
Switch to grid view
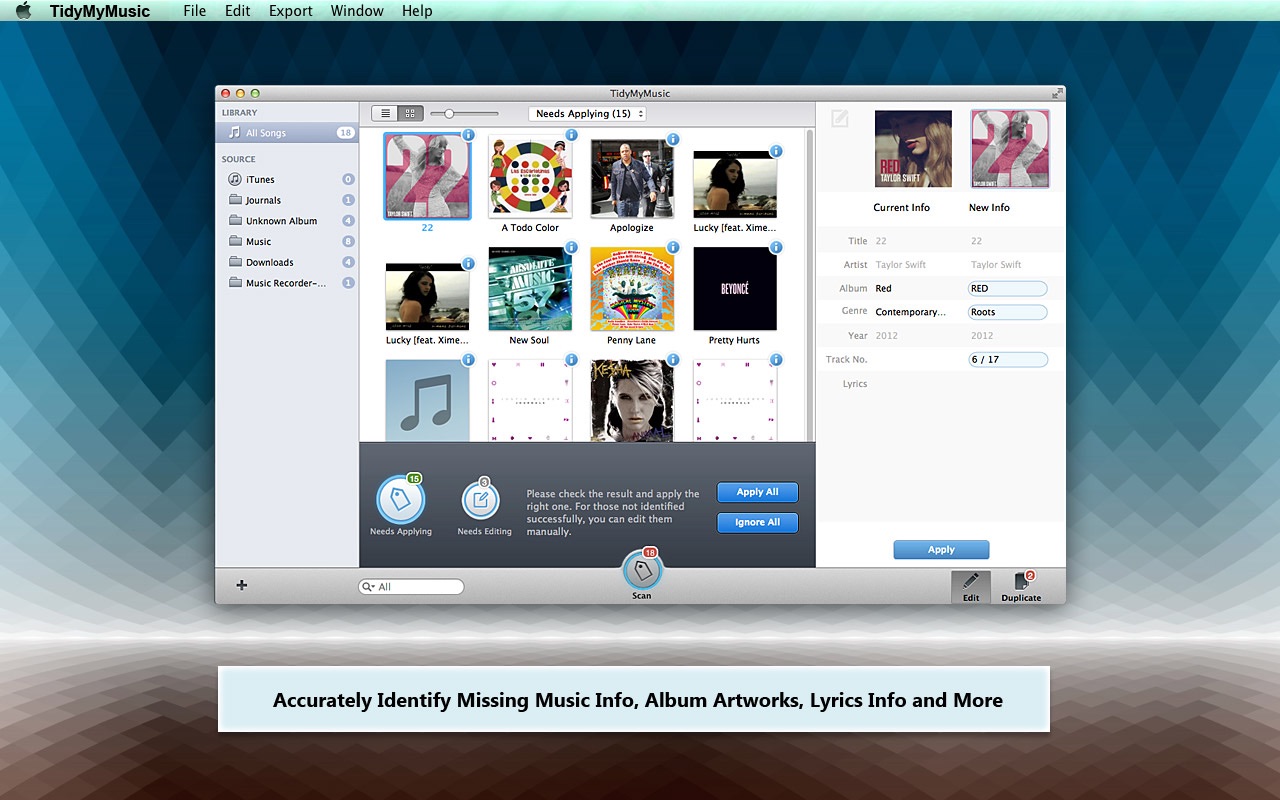[x=411, y=114]
